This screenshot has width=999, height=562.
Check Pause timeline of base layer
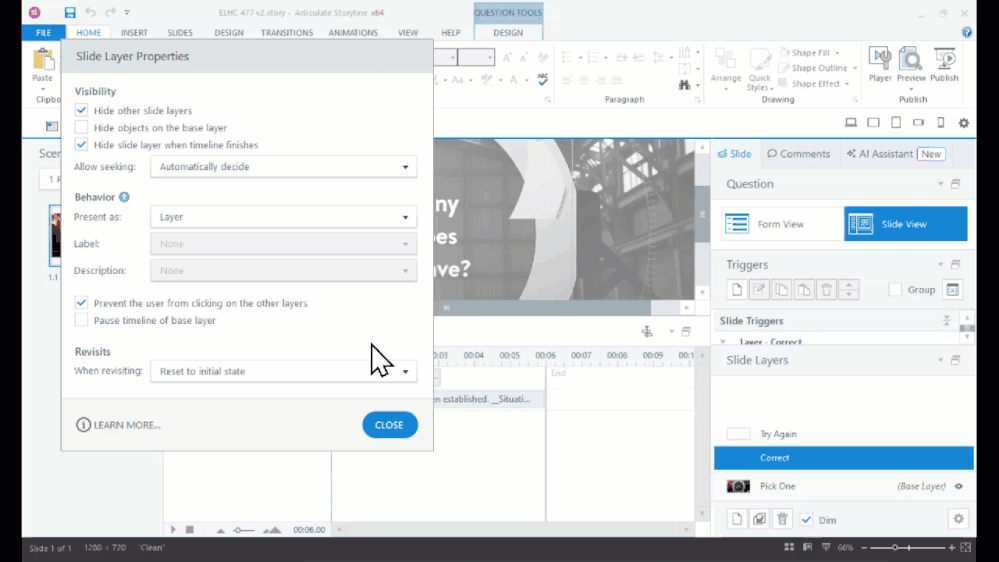pyautogui.click(x=82, y=321)
